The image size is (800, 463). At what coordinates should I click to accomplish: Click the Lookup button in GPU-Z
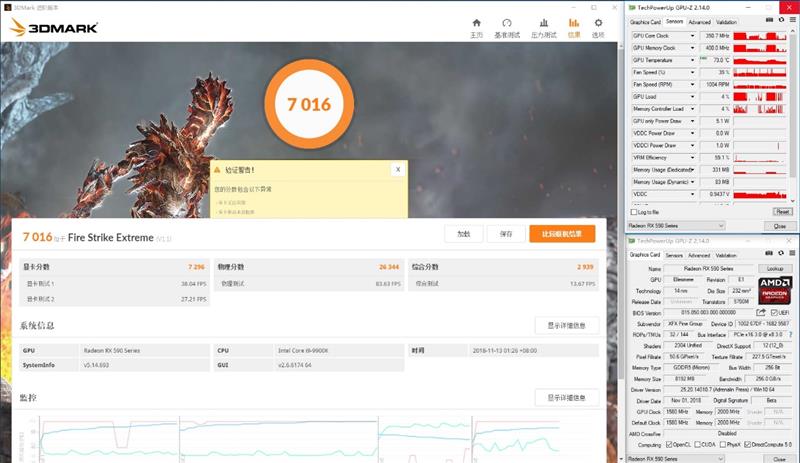pyautogui.click(x=774, y=269)
